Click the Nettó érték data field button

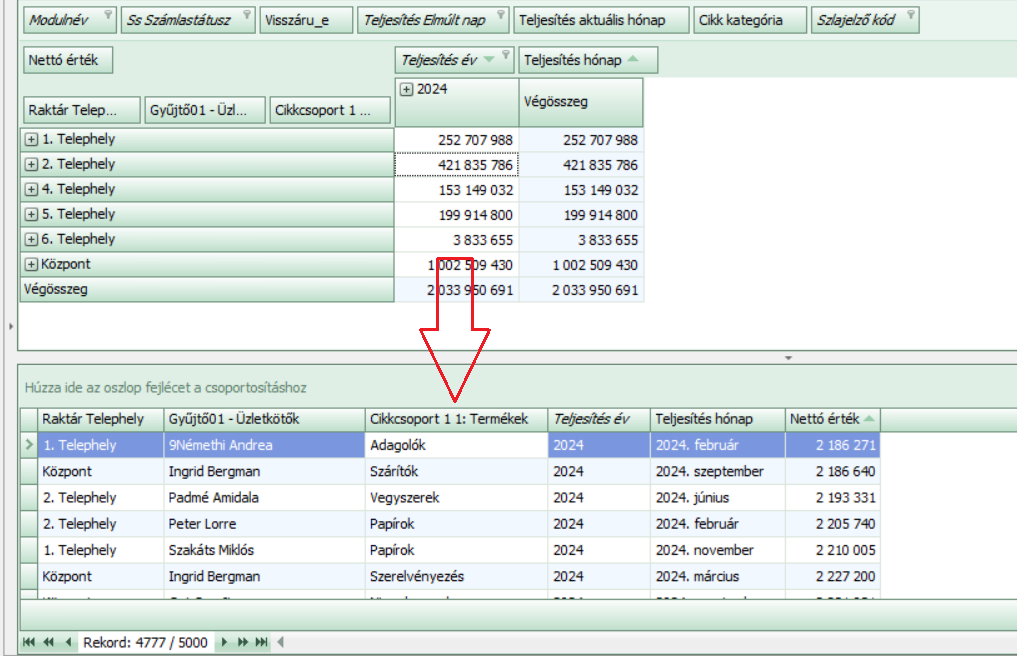click(67, 60)
